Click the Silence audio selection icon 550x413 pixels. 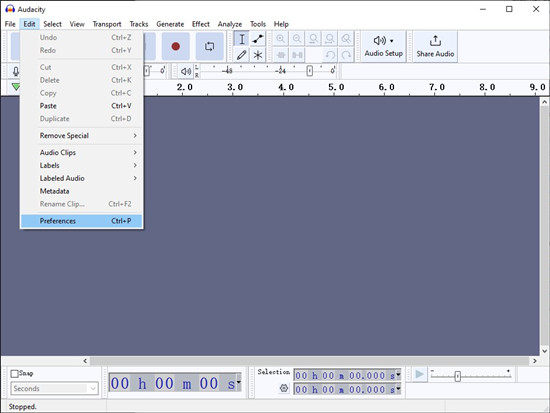[297, 55]
